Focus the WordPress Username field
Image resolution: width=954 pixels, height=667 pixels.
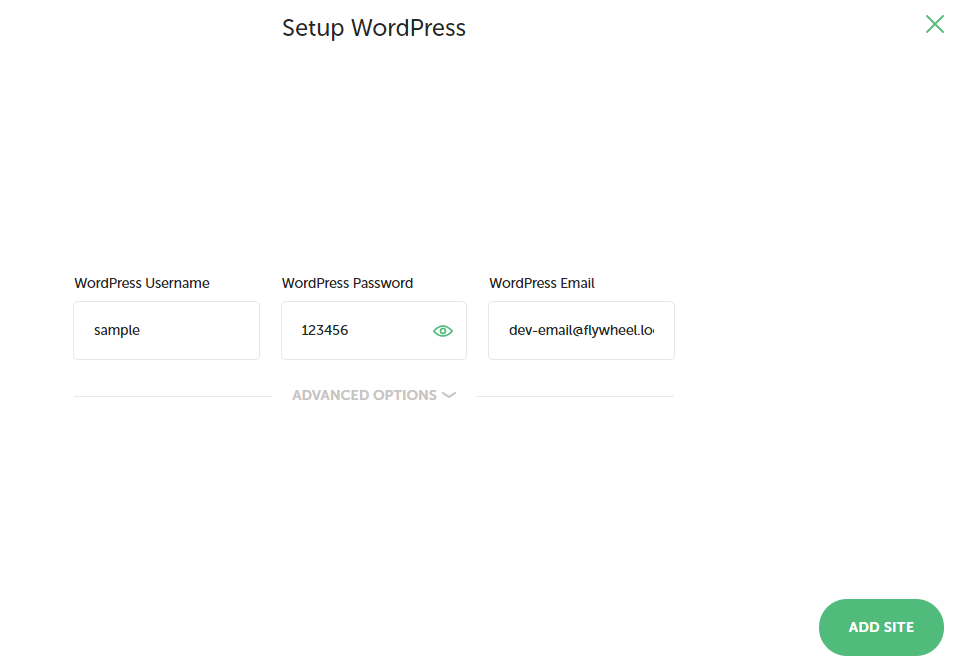click(167, 330)
